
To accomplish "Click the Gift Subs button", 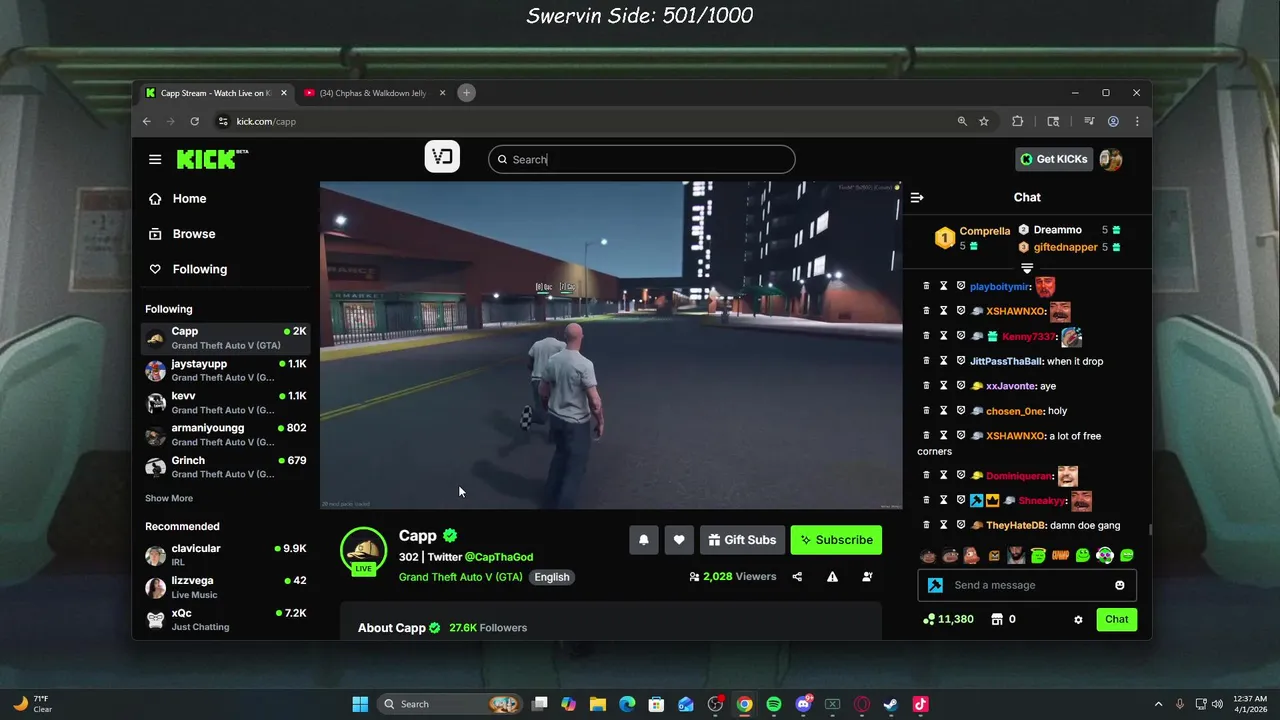I will point(742,540).
